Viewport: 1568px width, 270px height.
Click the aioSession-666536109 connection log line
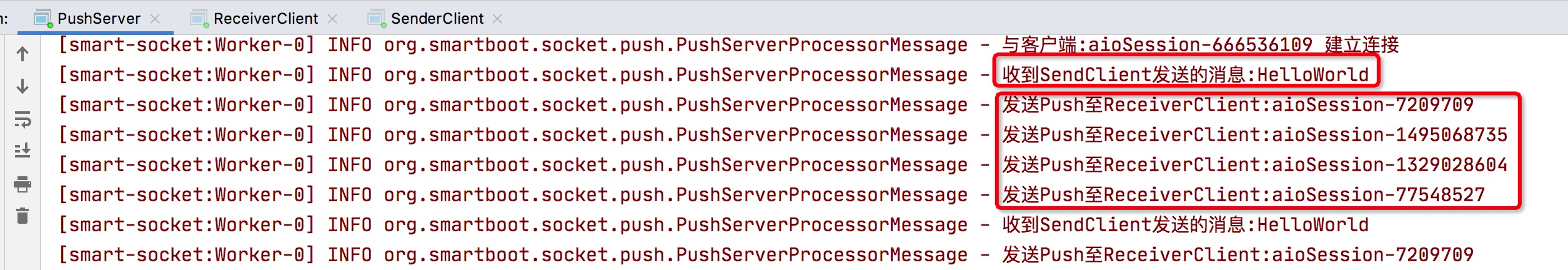(x=1199, y=45)
